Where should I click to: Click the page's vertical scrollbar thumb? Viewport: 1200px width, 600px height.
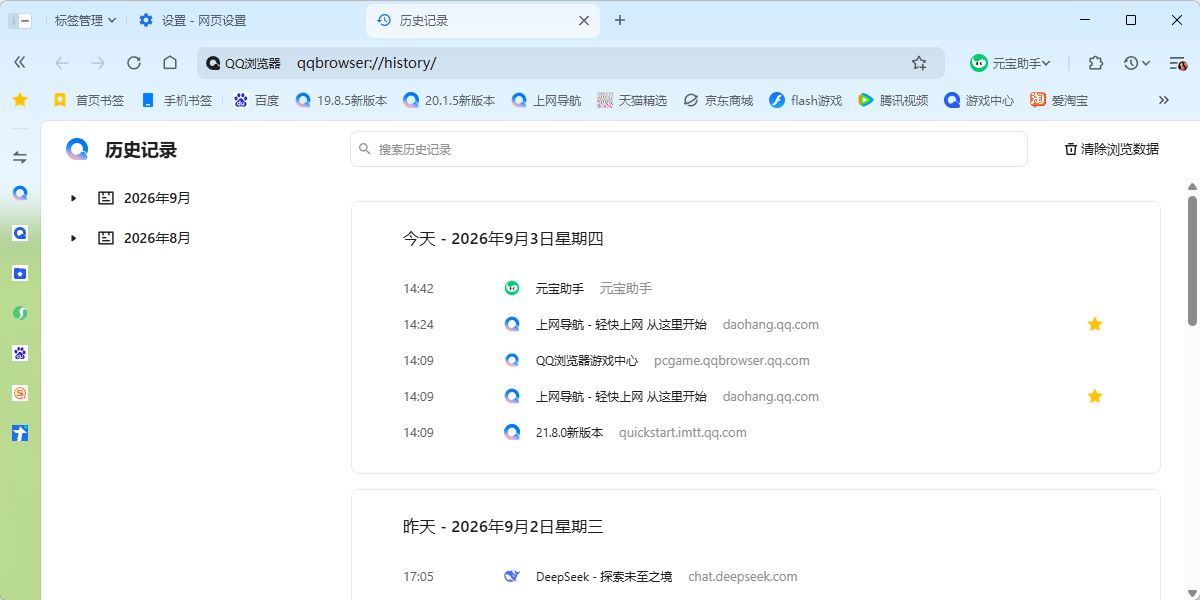tap(1192, 260)
